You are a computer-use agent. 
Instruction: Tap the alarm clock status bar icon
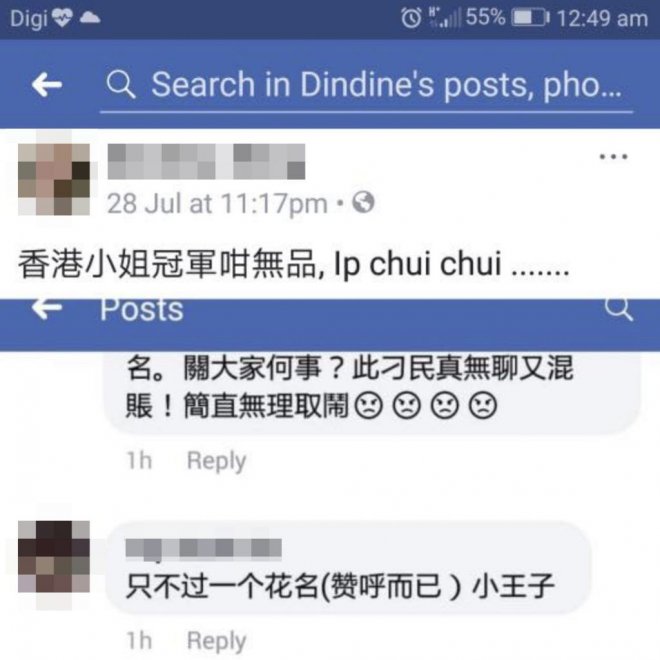pyautogui.click(x=411, y=18)
